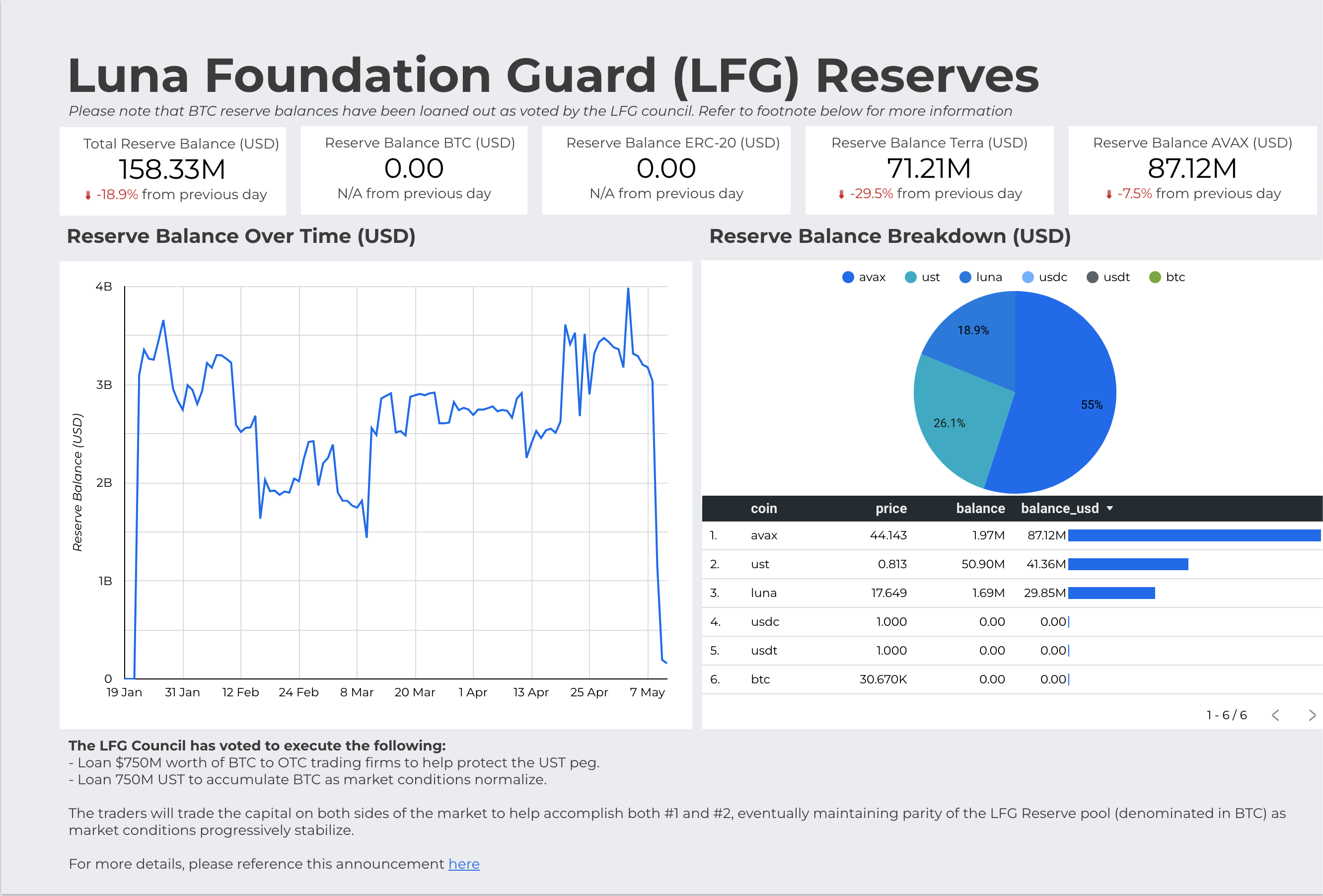The image size is (1323, 896).
Task: Sort table by price column header
Action: coord(891,508)
